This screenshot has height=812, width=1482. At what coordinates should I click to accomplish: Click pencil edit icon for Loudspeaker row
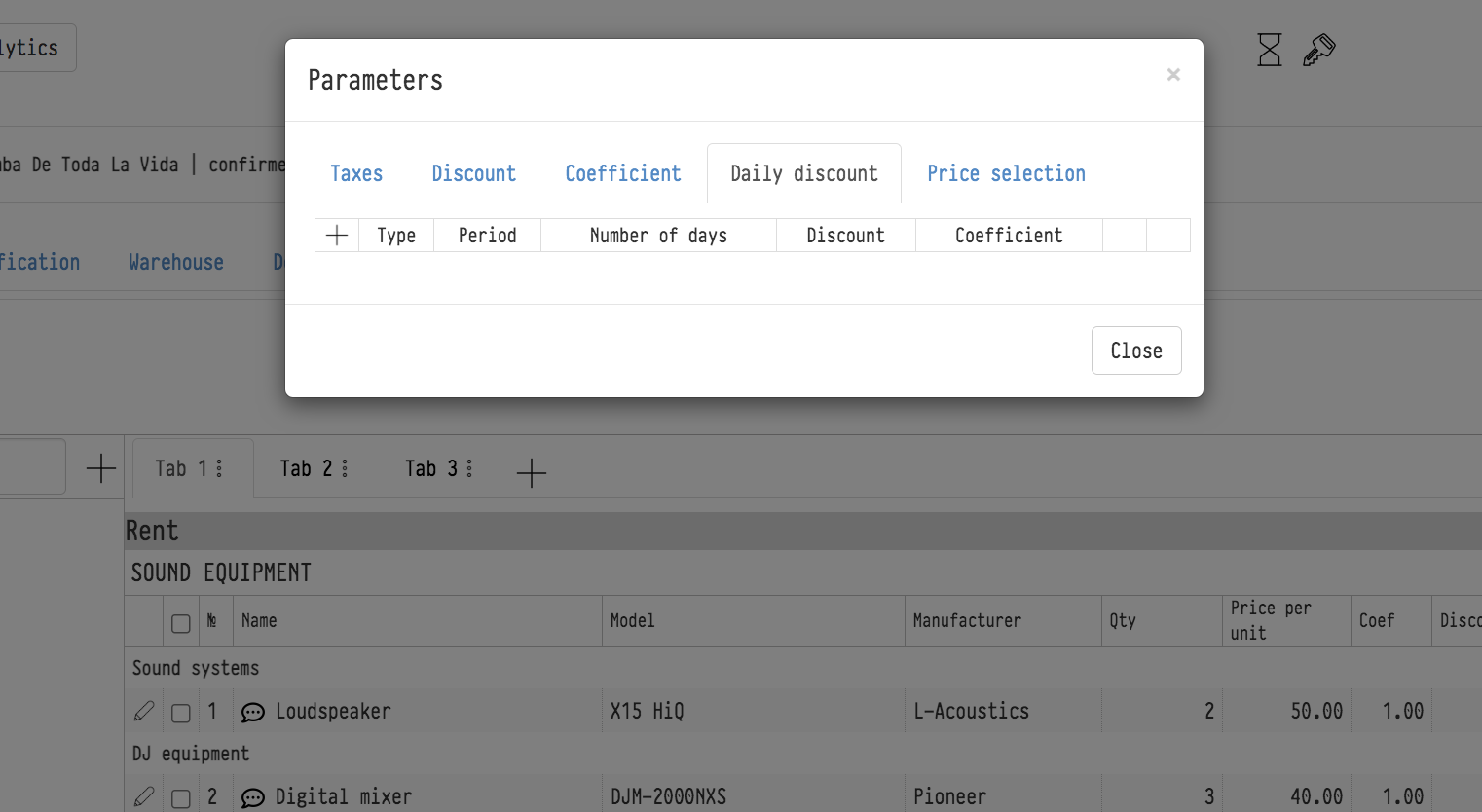(x=144, y=712)
